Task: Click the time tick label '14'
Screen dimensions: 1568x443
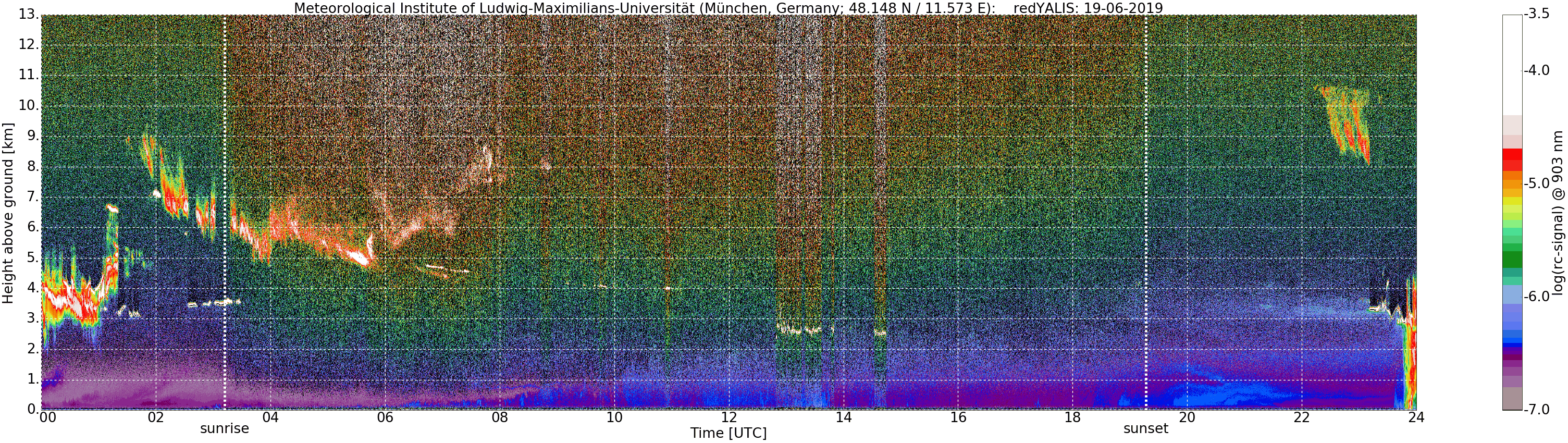Action: coord(843,417)
